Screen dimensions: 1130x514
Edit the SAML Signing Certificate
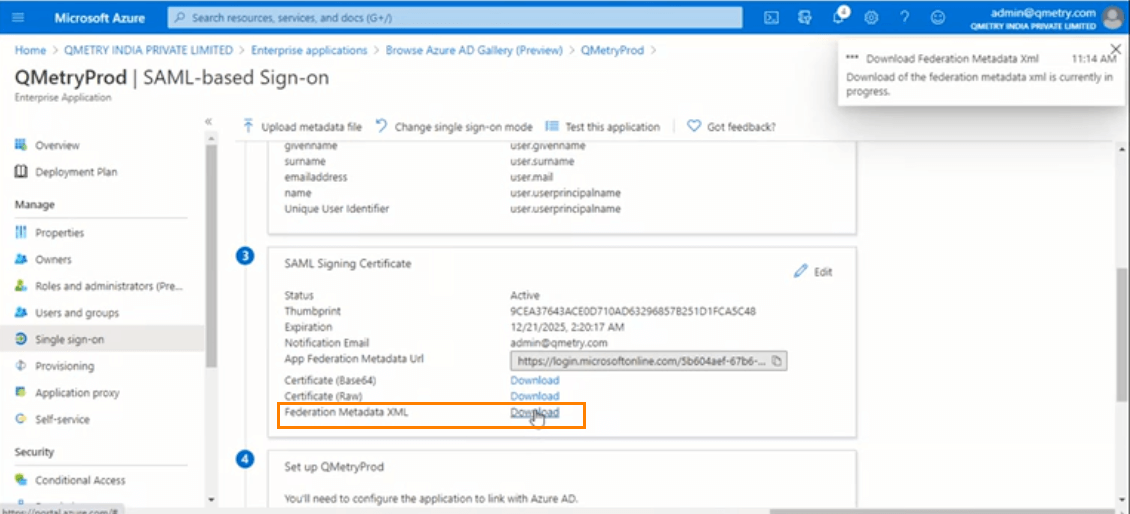[x=813, y=272]
